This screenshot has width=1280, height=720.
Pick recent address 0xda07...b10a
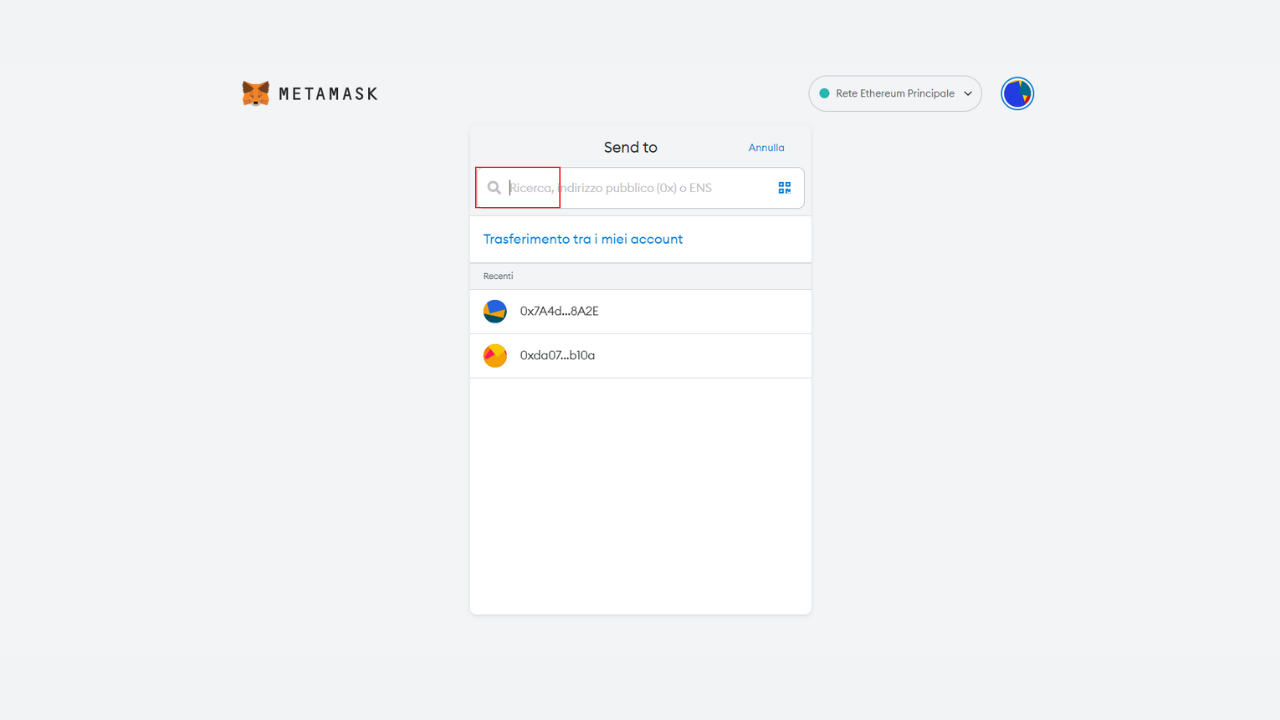pyautogui.click(x=640, y=355)
